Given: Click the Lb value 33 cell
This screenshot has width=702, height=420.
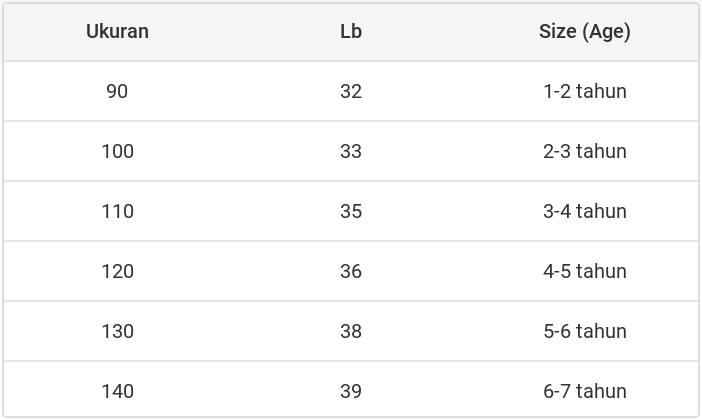Looking at the screenshot, I should tap(350, 151).
